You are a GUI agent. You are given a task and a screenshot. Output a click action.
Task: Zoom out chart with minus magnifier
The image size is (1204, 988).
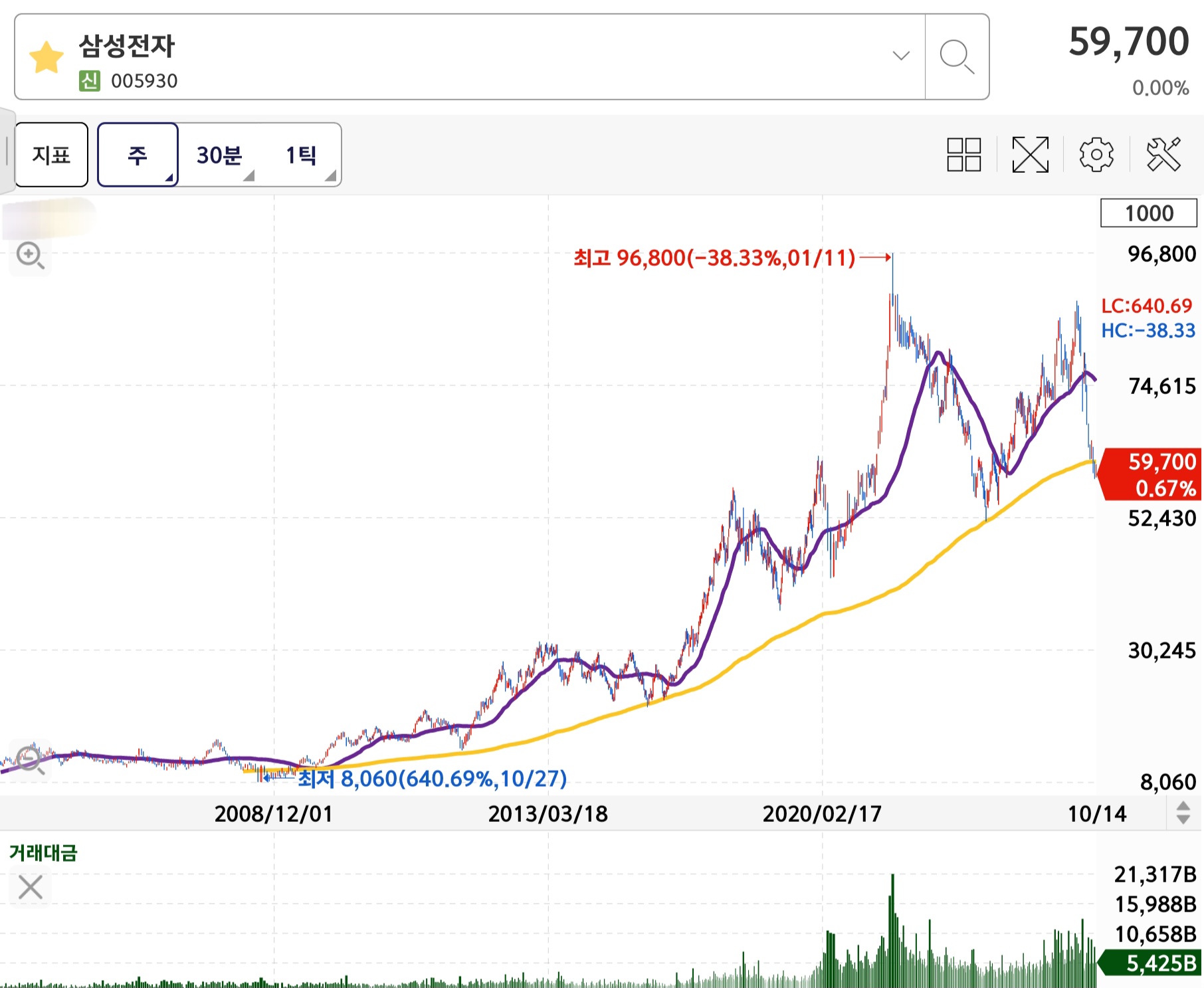point(31,759)
